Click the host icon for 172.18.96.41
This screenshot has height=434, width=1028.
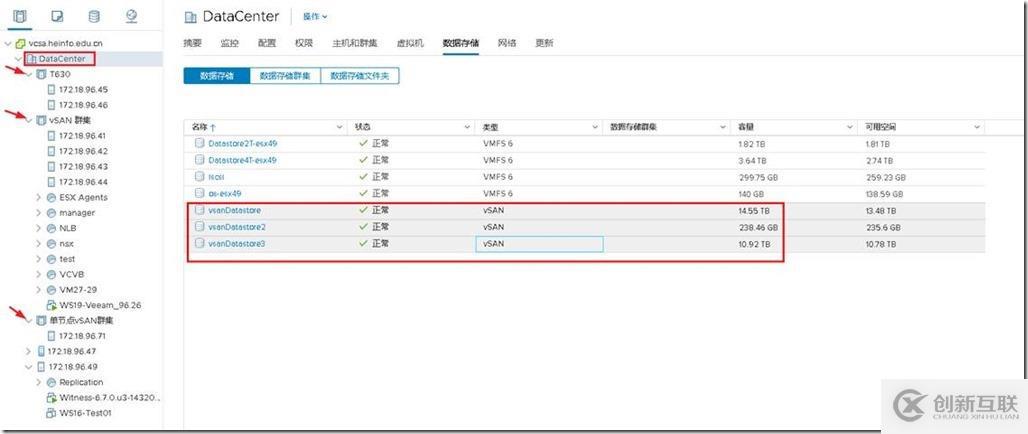(x=52, y=136)
